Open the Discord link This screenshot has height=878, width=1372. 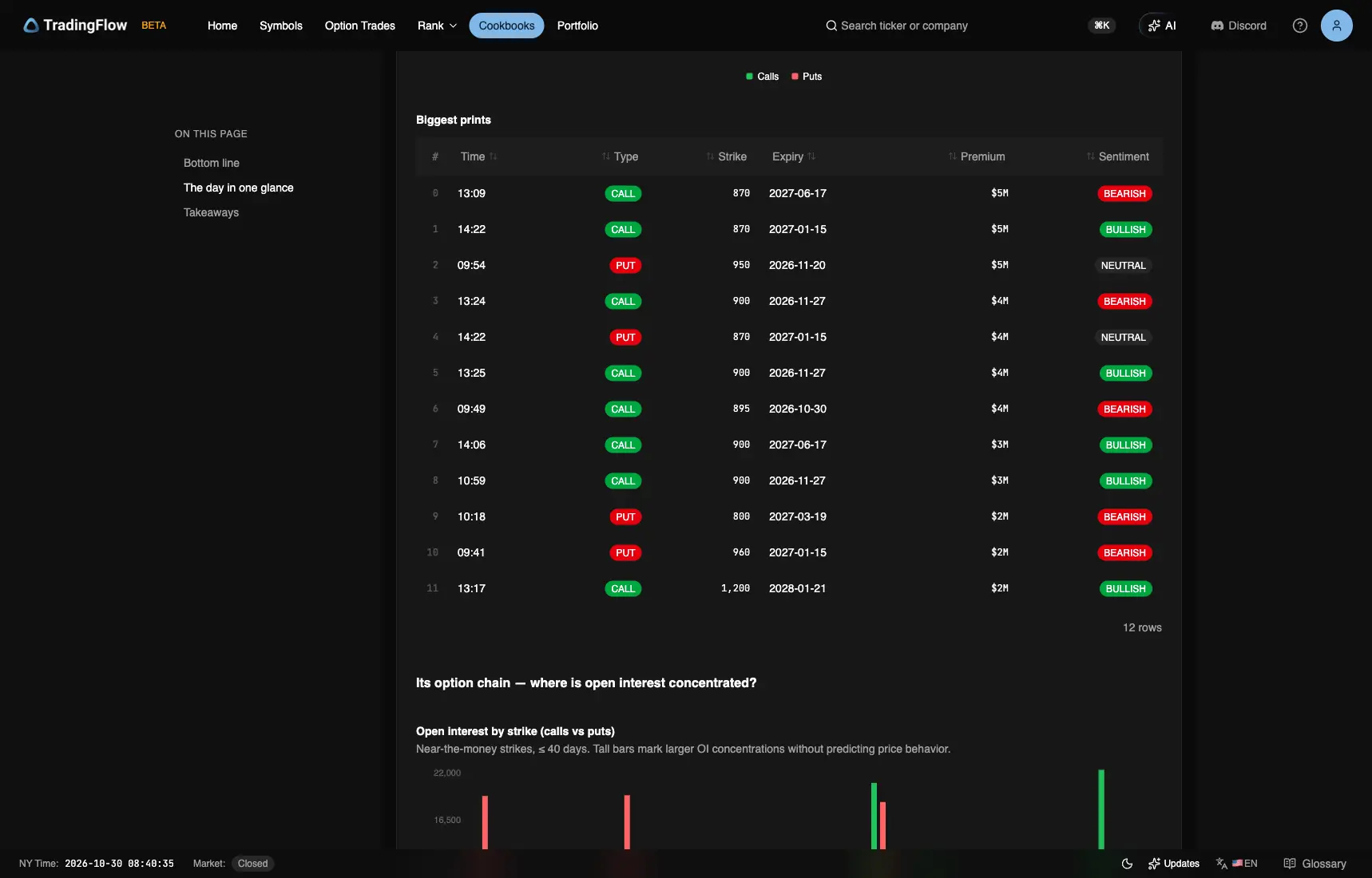click(x=1239, y=26)
